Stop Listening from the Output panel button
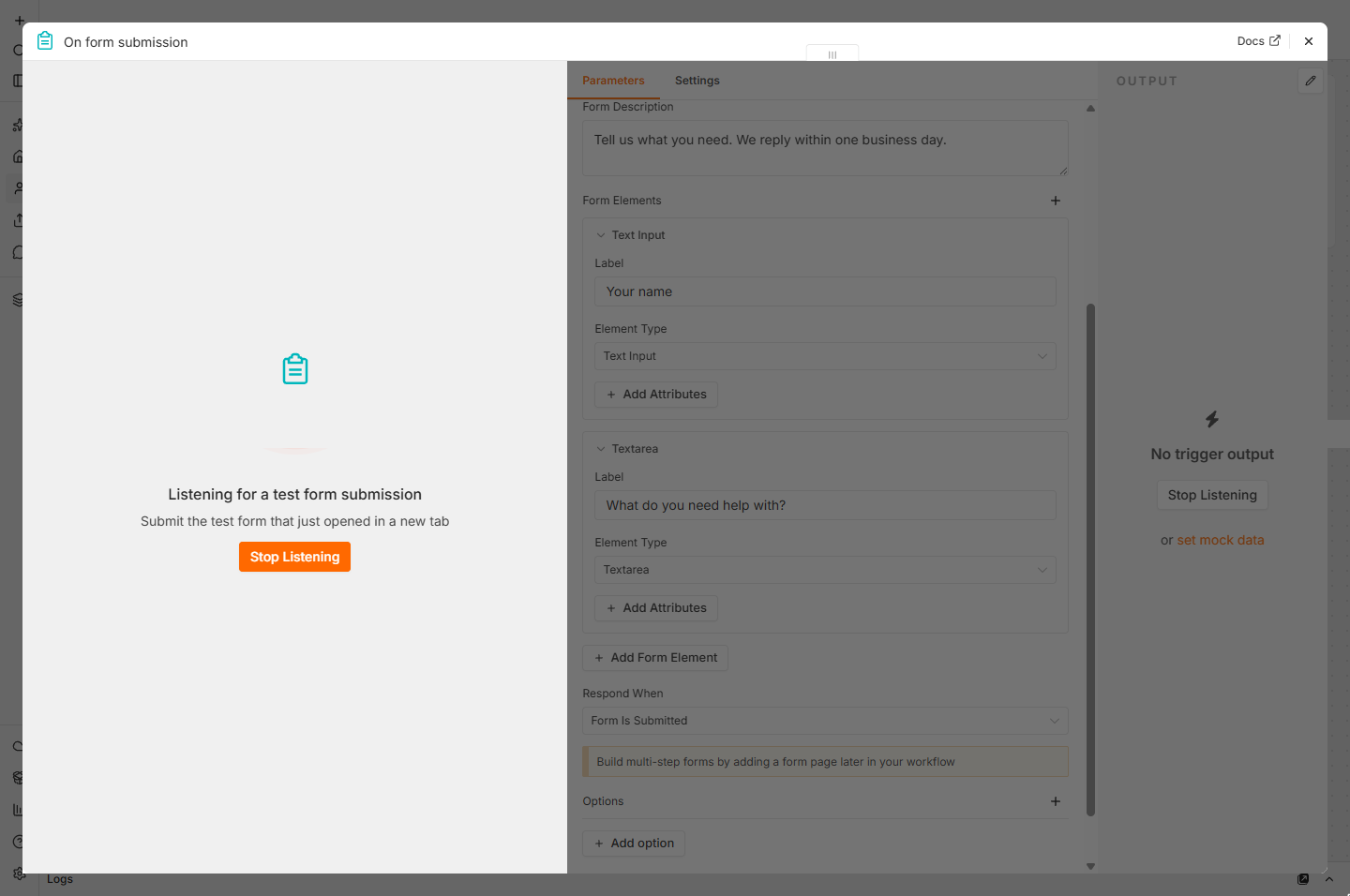This screenshot has height=896, width=1350. click(1212, 495)
